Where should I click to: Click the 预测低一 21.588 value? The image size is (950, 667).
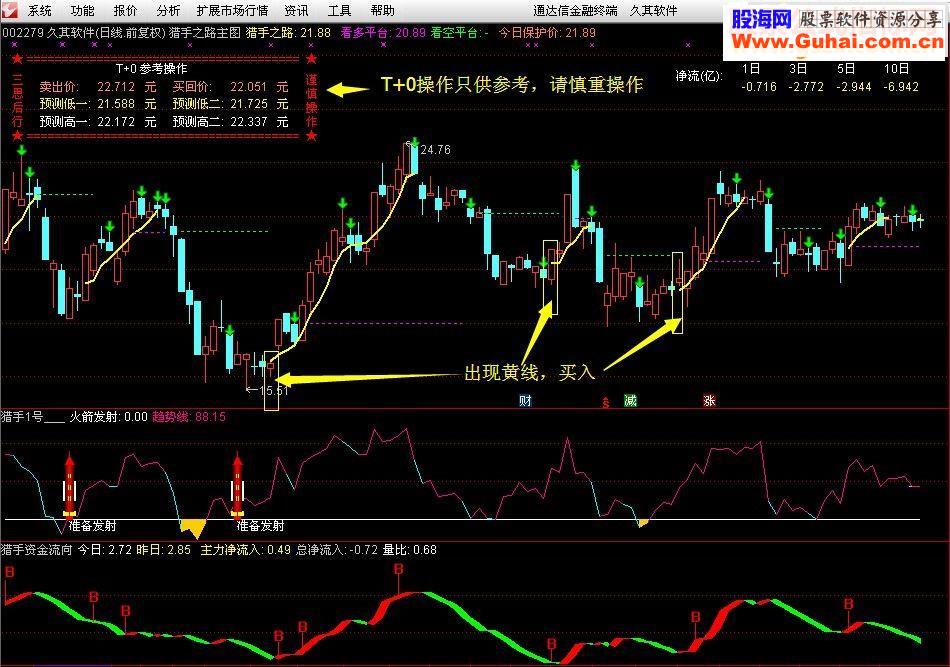tap(116, 104)
